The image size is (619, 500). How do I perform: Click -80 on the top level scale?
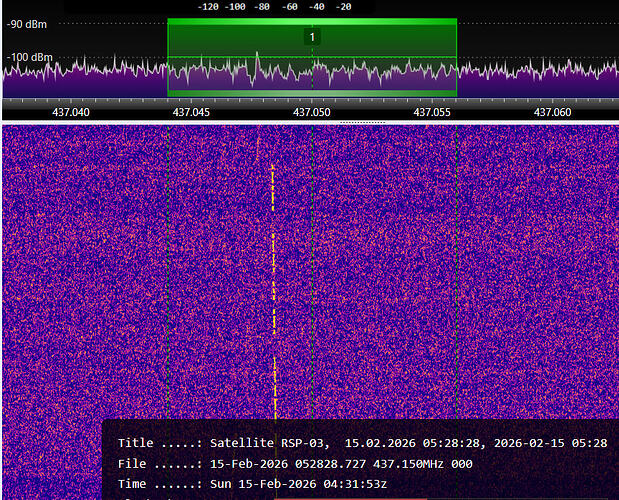click(x=262, y=6)
